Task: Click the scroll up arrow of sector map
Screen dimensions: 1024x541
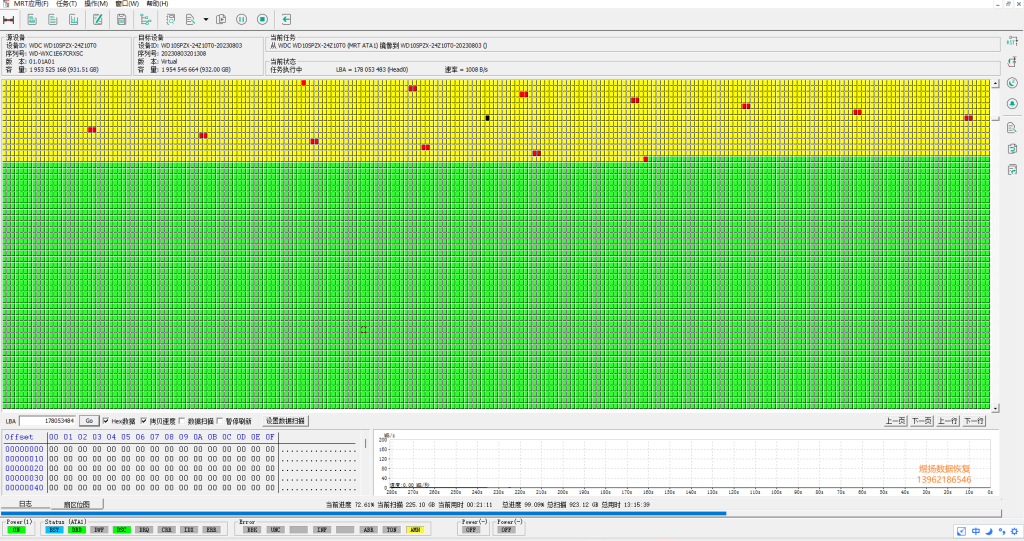Action: (995, 84)
